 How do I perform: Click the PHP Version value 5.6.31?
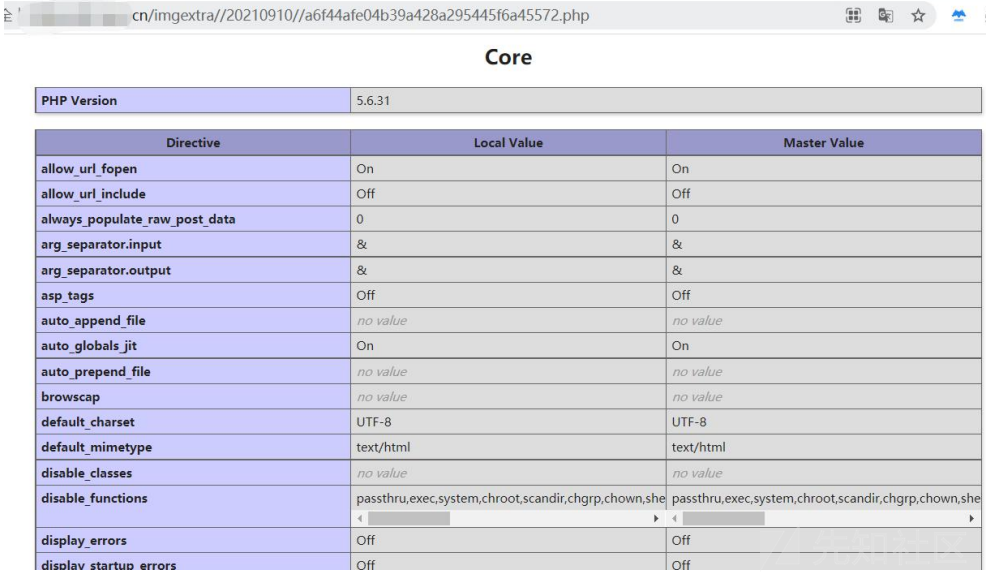373,100
